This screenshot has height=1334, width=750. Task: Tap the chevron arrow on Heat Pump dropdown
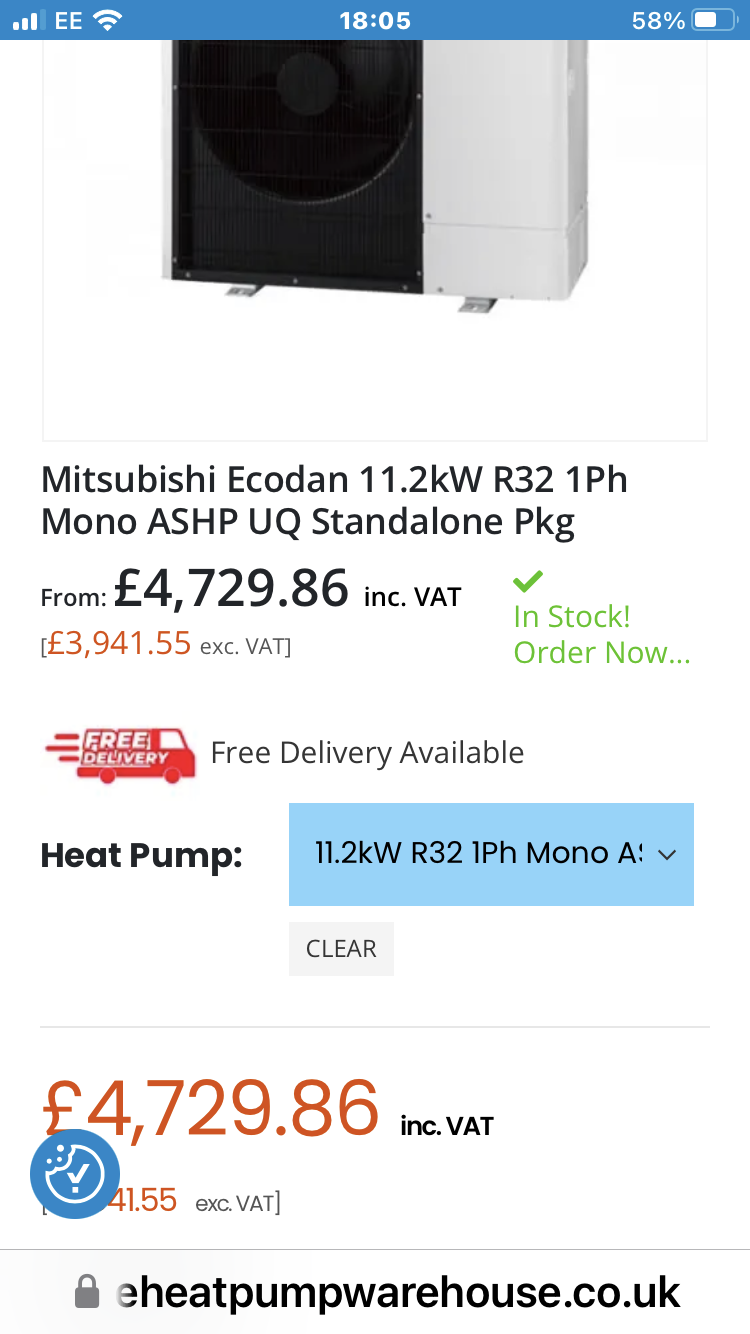coord(667,854)
